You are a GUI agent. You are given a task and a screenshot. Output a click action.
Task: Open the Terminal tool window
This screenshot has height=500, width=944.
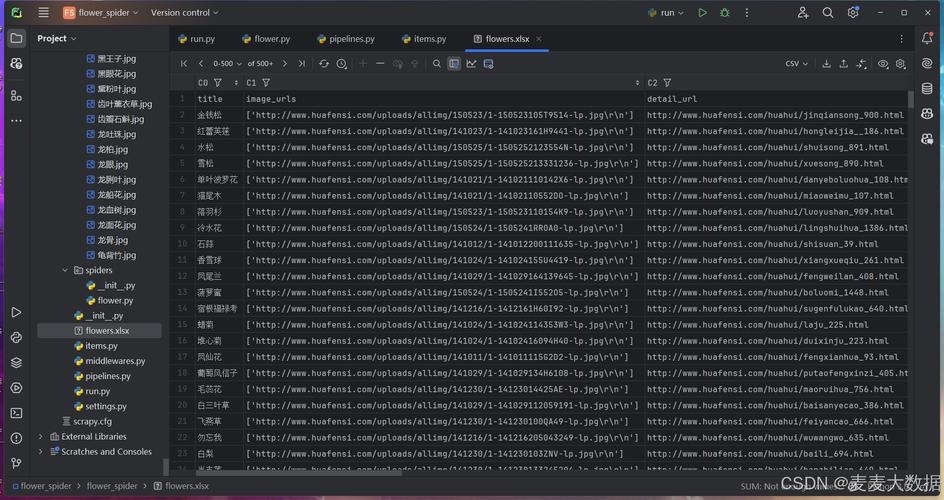pyautogui.click(x=16, y=413)
